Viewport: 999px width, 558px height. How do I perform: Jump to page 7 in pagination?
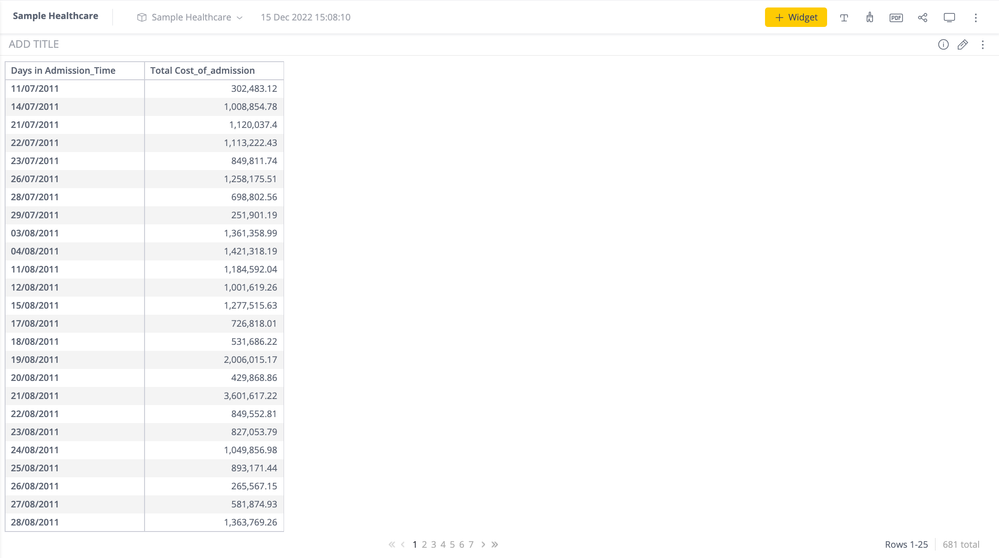click(471, 545)
